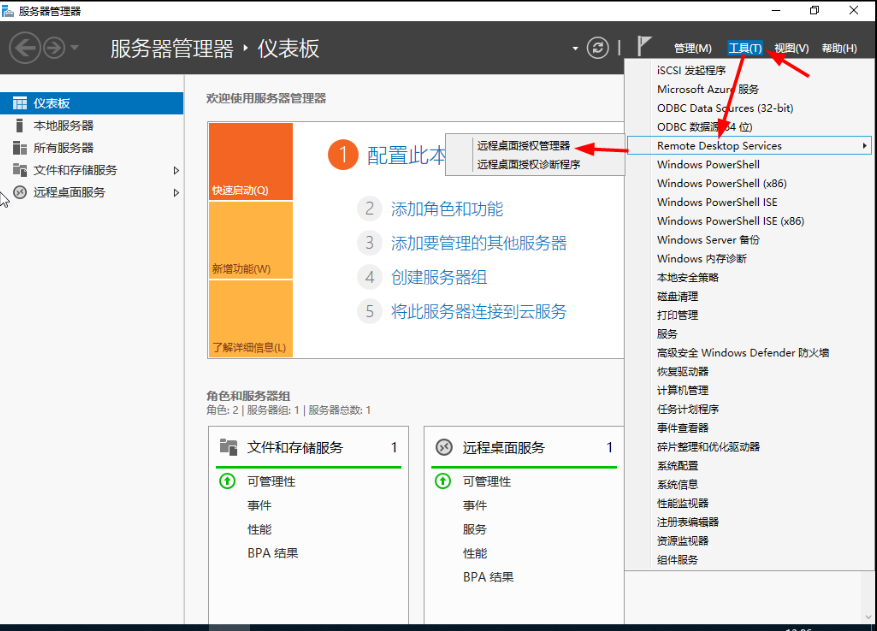
Task: Refresh the Server Manager dashboard
Action: [597, 48]
